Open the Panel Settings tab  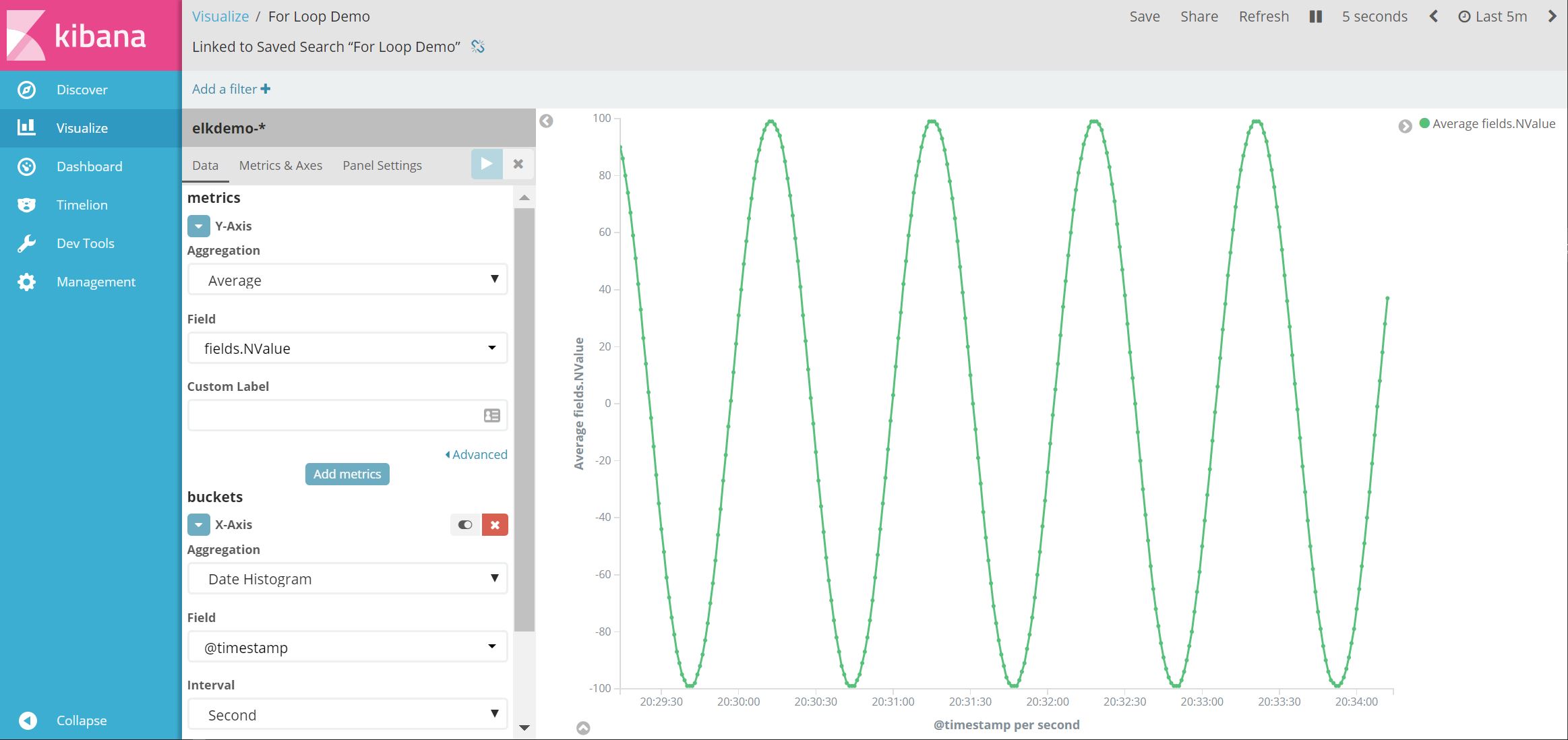[x=382, y=164]
